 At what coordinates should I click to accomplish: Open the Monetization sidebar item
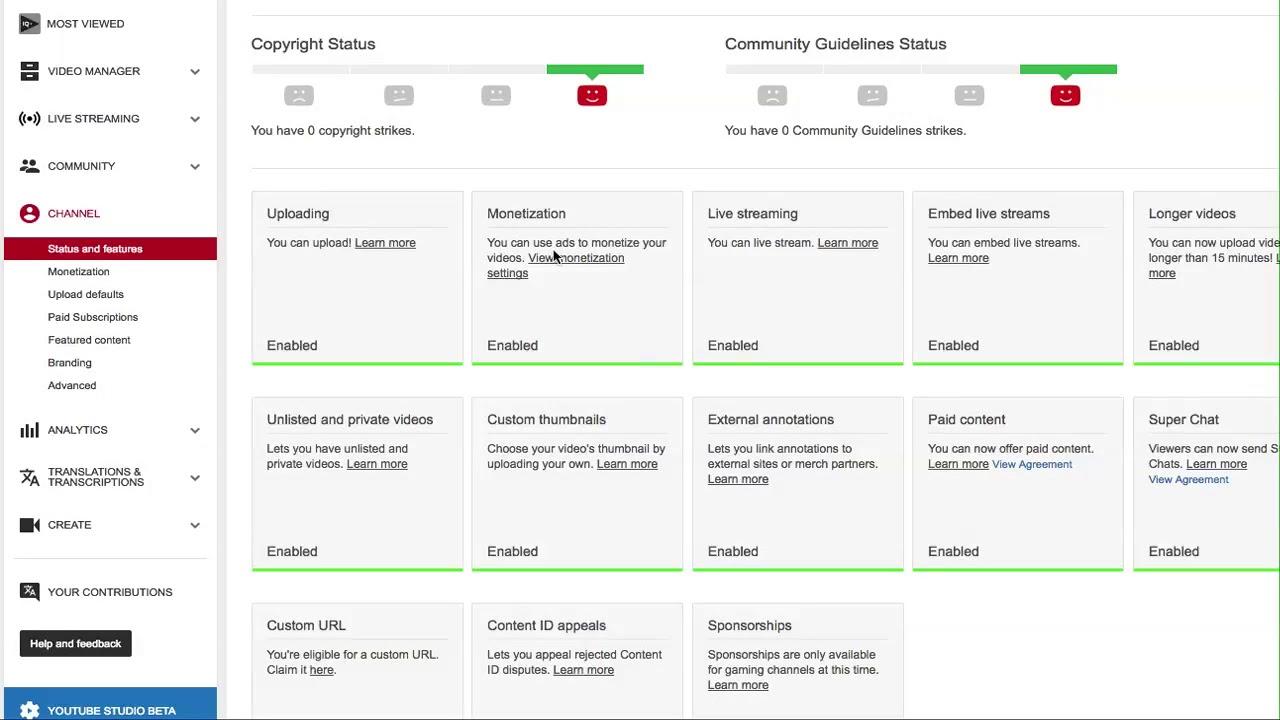tap(78, 272)
